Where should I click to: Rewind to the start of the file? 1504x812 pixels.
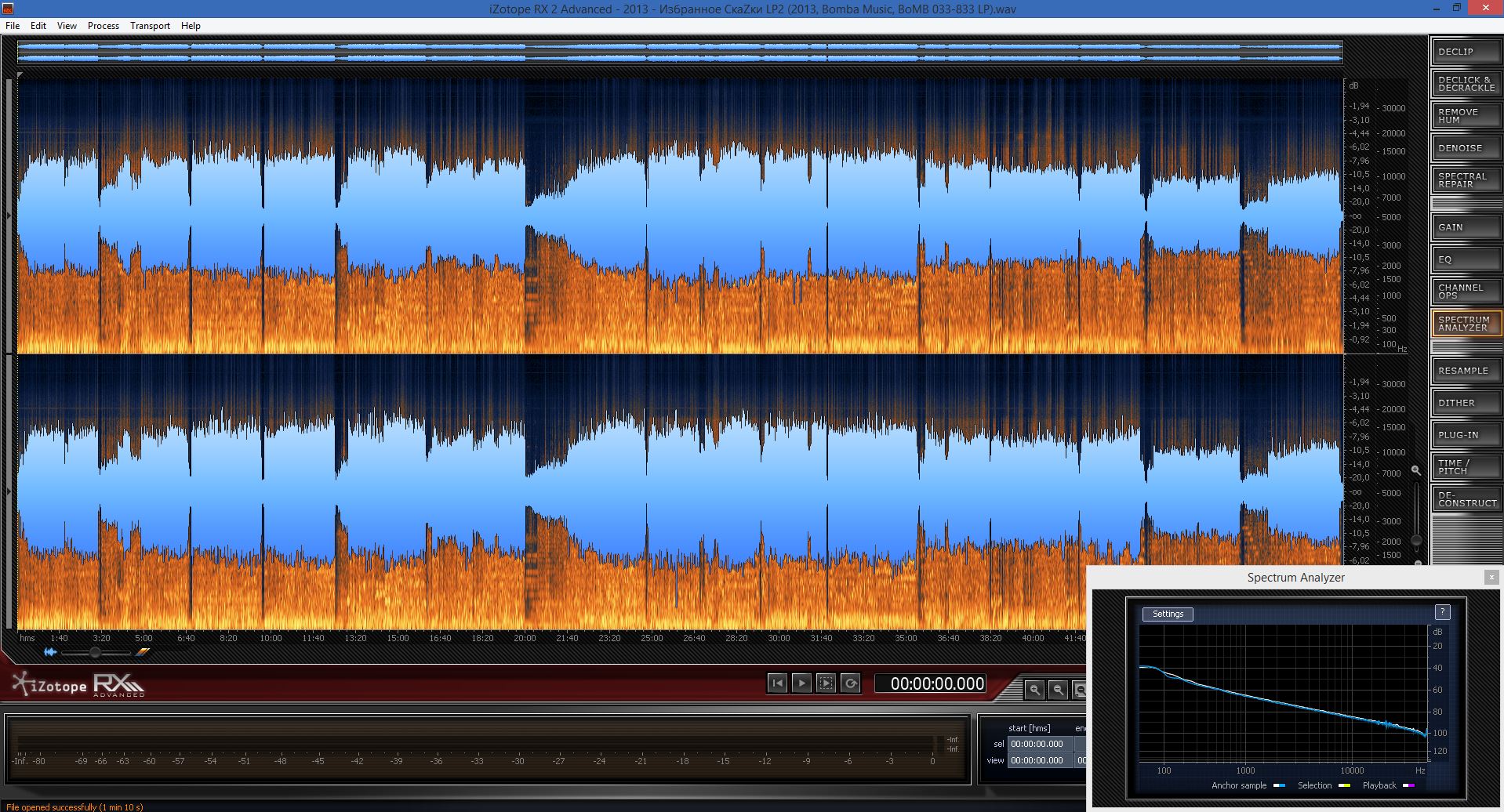point(777,683)
